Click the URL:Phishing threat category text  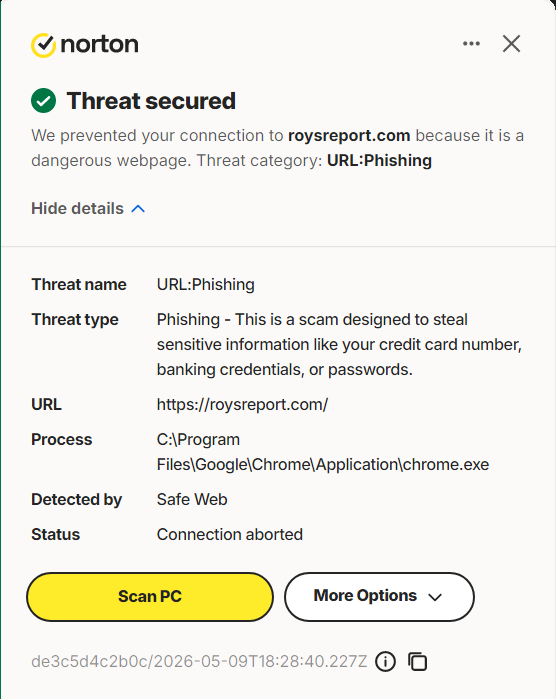click(x=379, y=160)
